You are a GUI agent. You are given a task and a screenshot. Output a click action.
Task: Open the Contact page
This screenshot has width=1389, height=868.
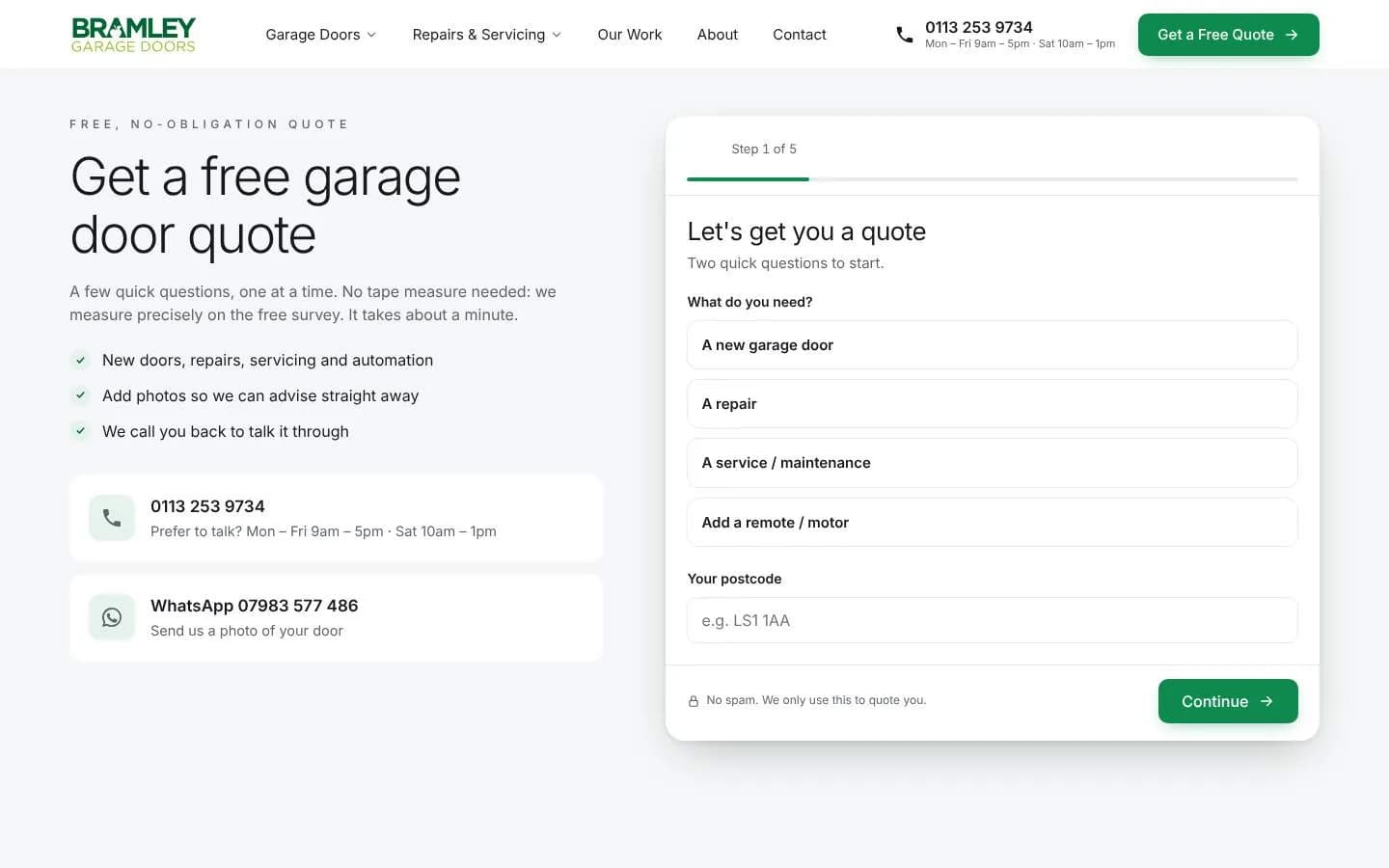pos(800,35)
